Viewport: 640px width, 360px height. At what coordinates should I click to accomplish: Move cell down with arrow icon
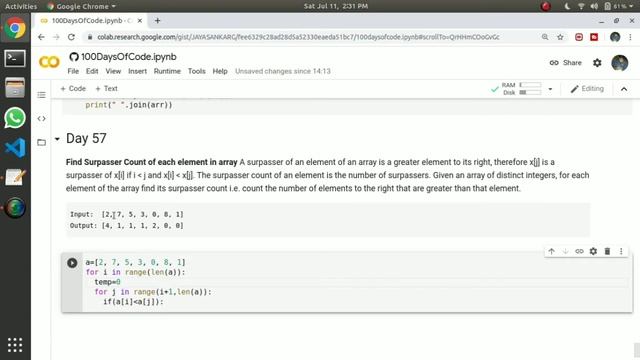pyautogui.click(x=565, y=251)
